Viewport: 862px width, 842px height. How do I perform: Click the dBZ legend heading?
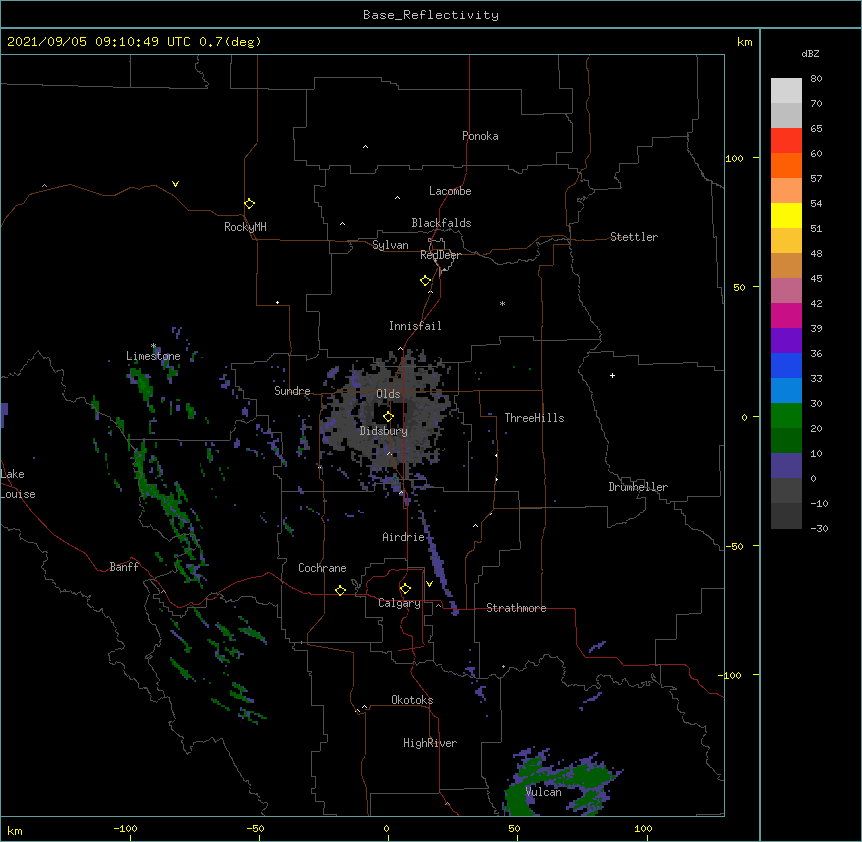click(x=810, y=53)
